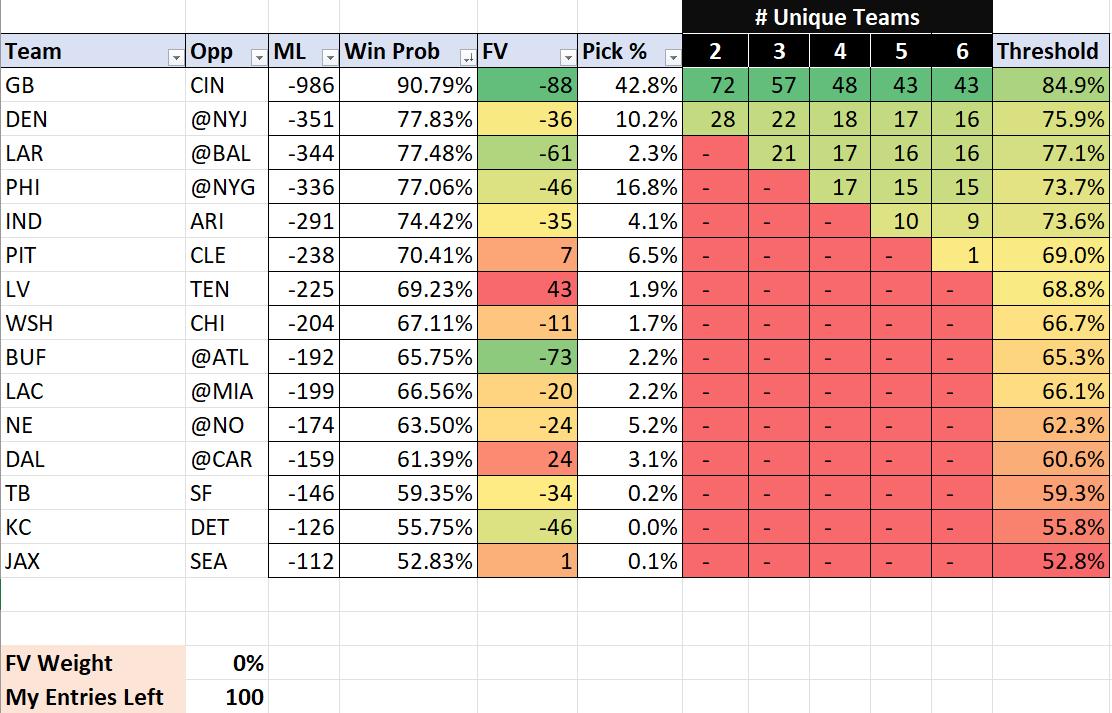This screenshot has height=713, width=1112.
Task: Select the JAX threshold cell 52.8%
Action: [1050, 561]
